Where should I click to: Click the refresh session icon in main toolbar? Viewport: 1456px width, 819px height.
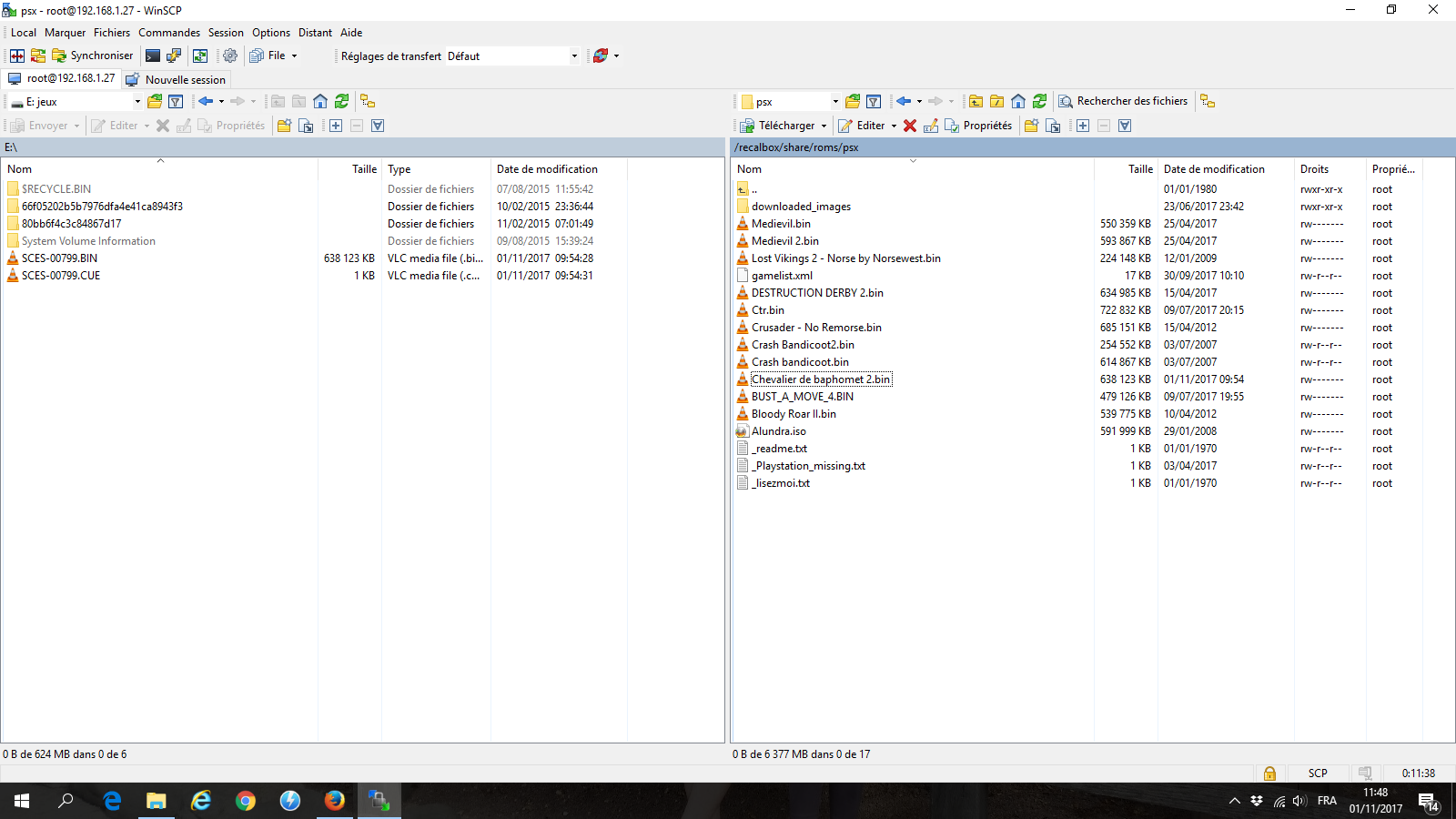tap(601, 56)
